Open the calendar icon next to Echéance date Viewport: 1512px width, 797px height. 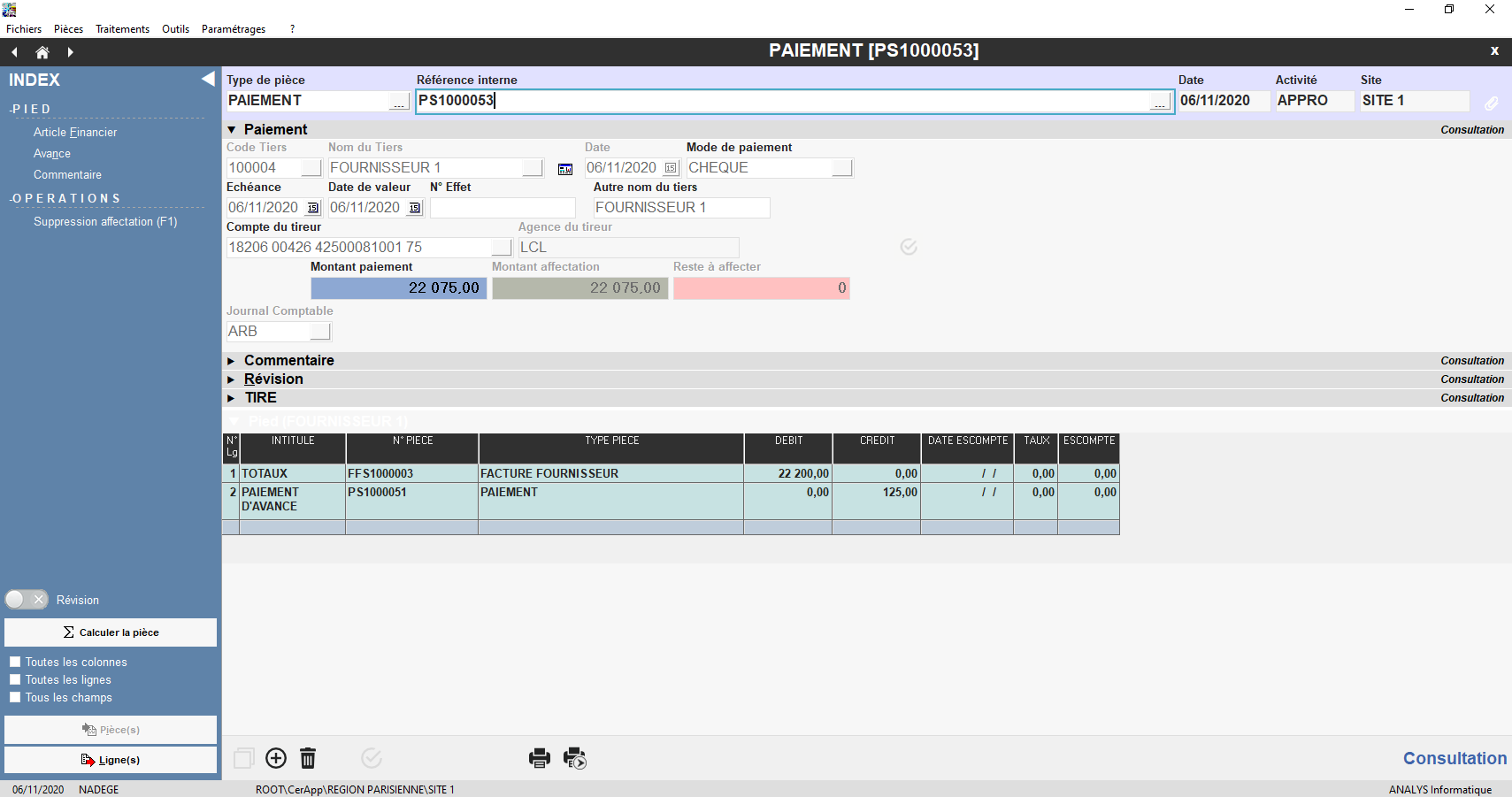313,208
